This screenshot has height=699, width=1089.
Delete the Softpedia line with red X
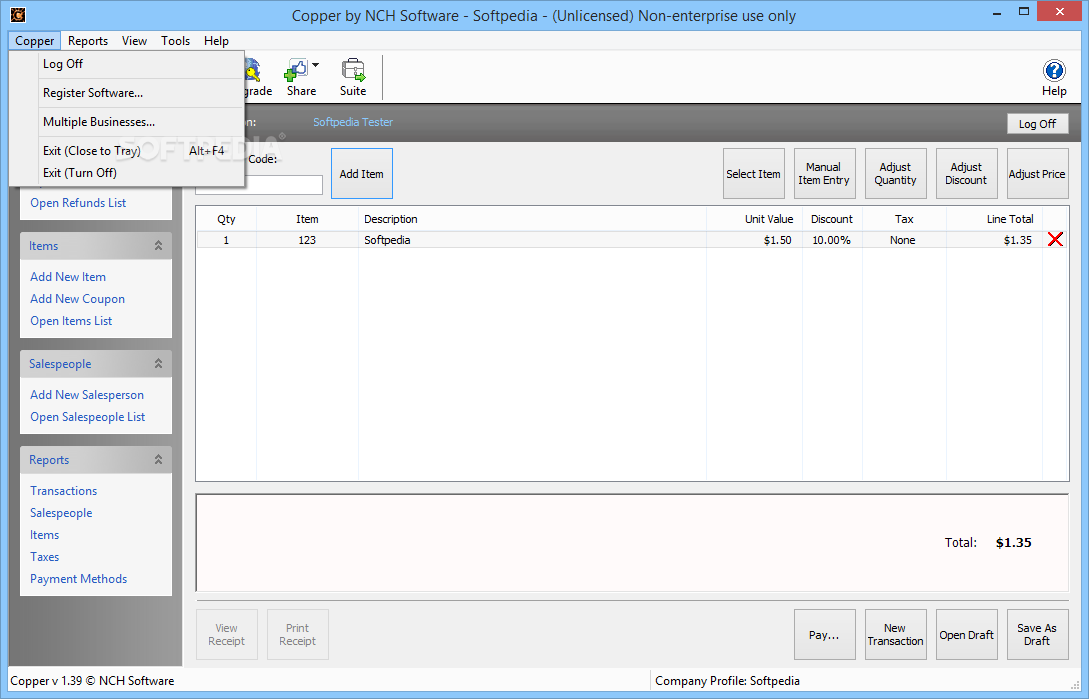(1055, 240)
